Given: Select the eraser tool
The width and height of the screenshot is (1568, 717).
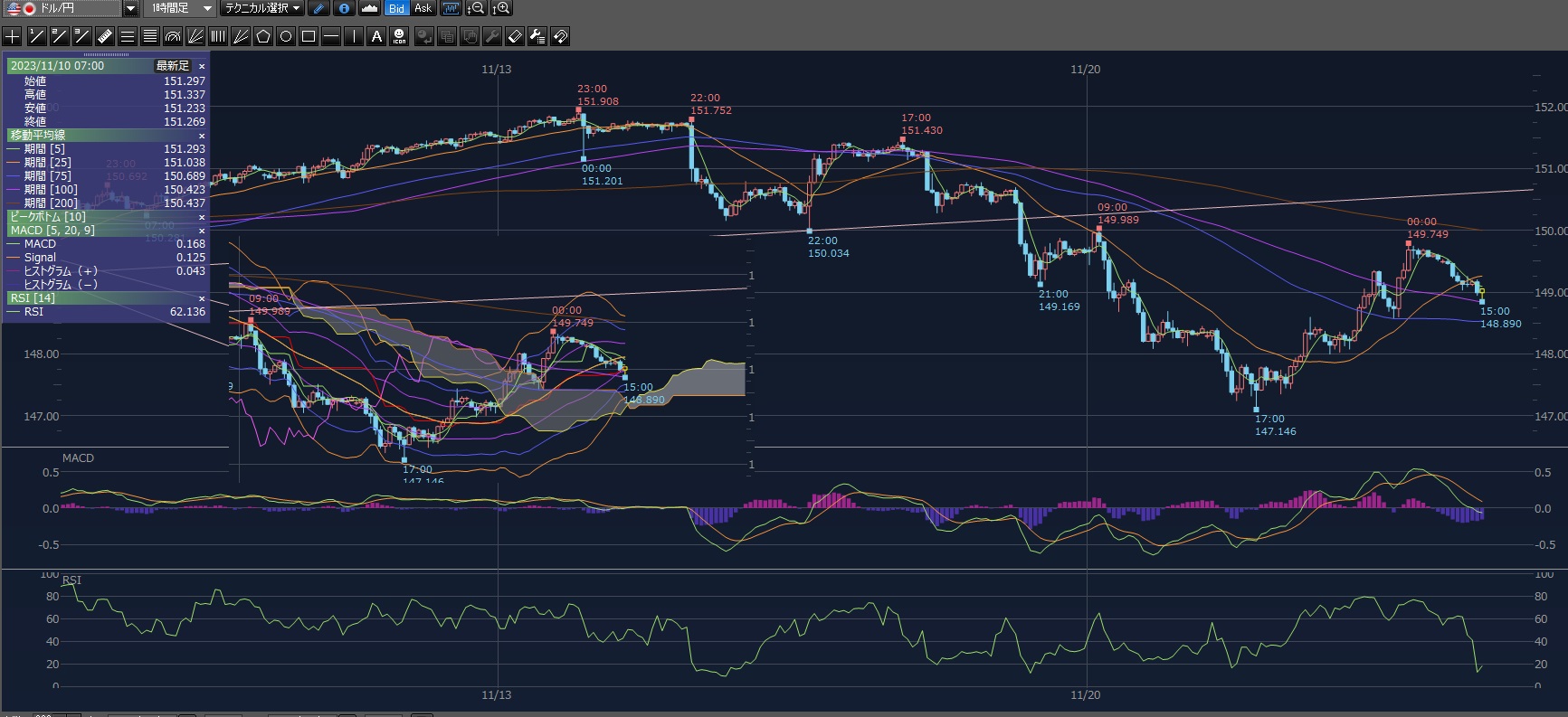Looking at the screenshot, I should coord(514,36).
